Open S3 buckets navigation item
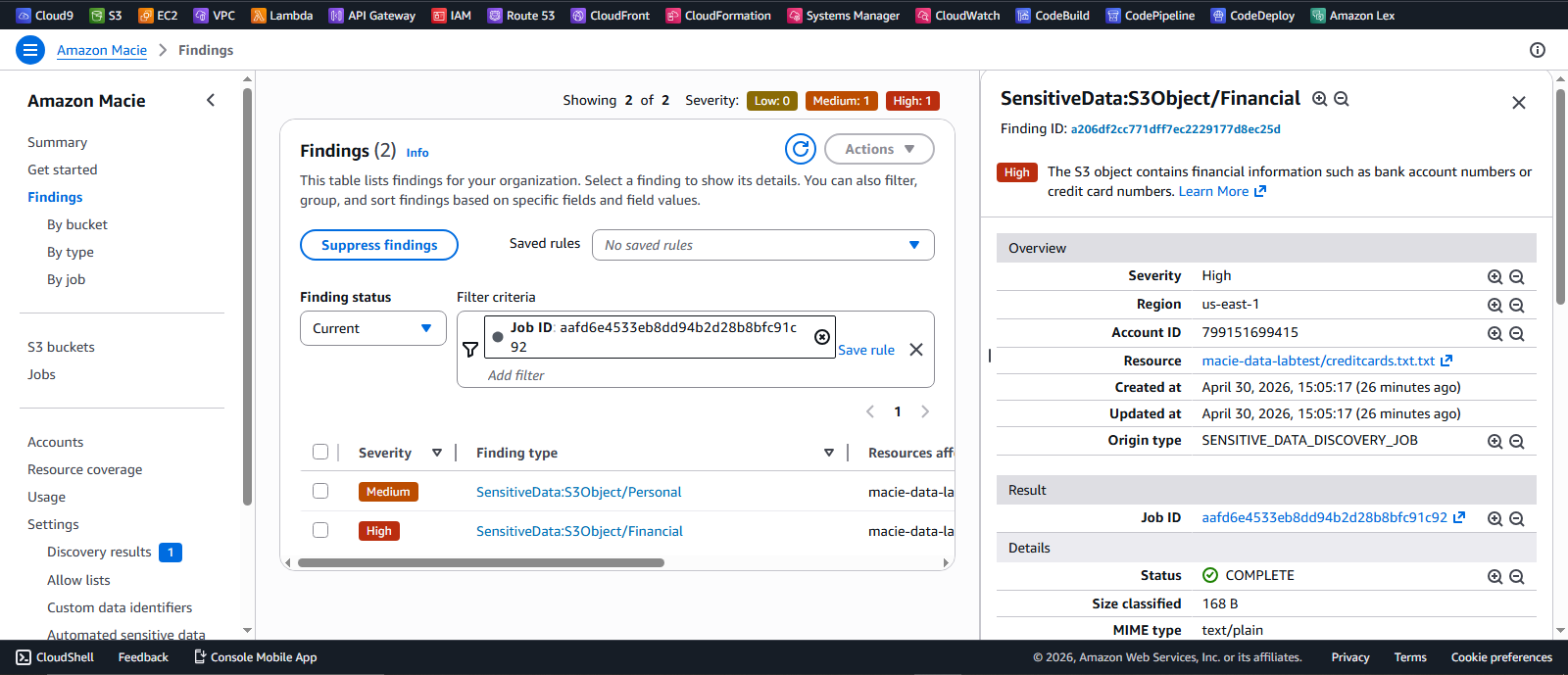The width and height of the screenshot is (1568, 675). (61, 347)
